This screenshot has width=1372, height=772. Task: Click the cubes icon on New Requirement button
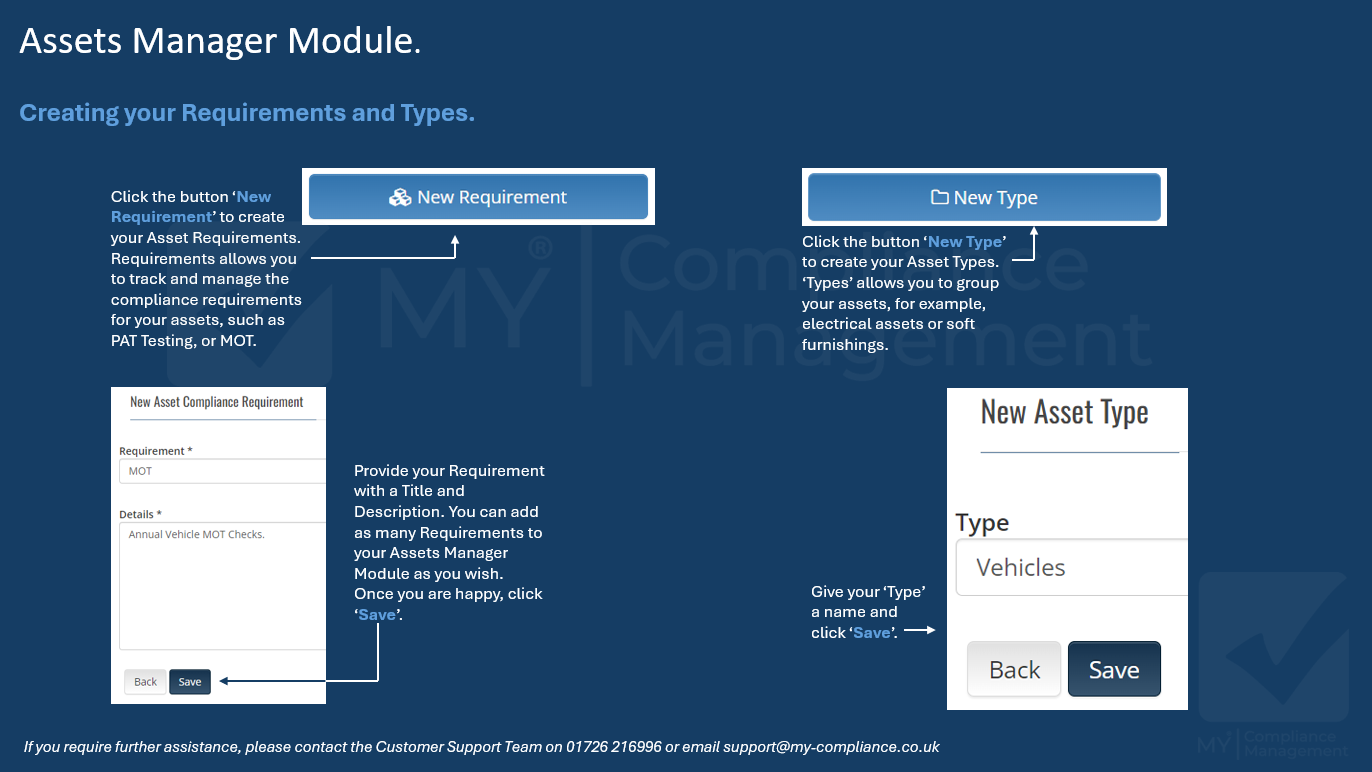pyautogui.click(x=400, y=197)
